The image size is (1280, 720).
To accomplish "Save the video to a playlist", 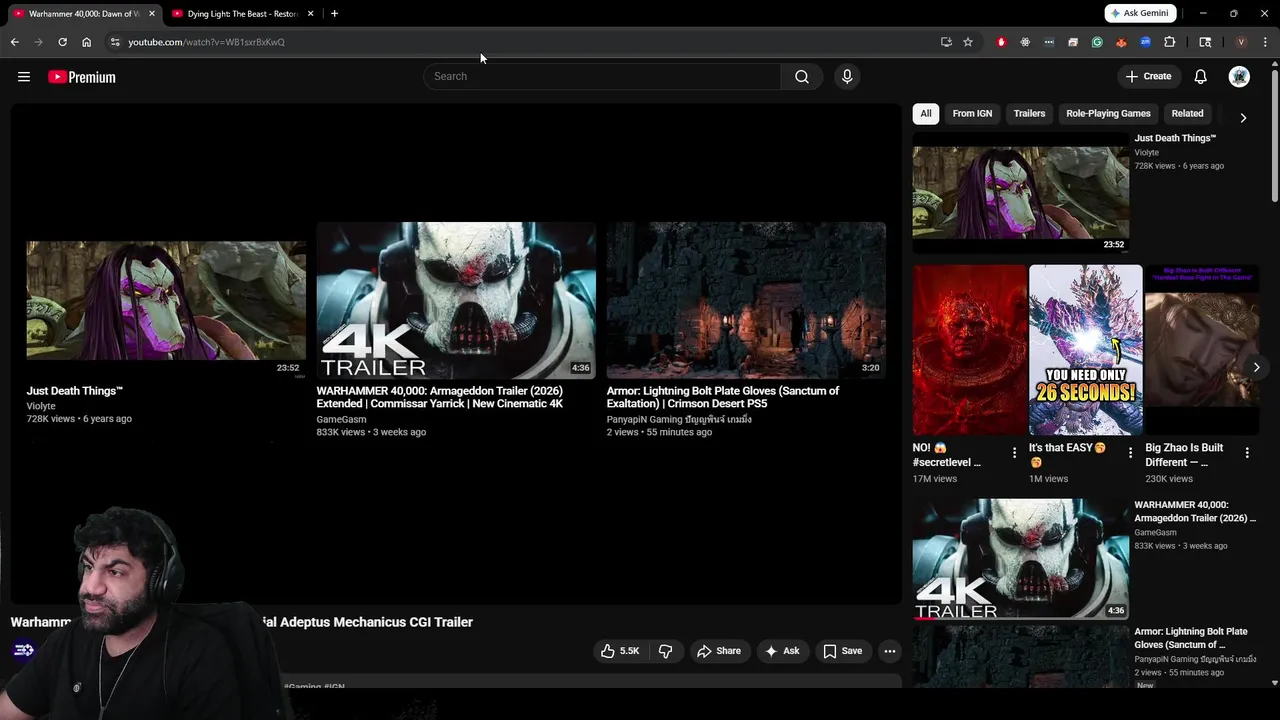I will (842, 651).
